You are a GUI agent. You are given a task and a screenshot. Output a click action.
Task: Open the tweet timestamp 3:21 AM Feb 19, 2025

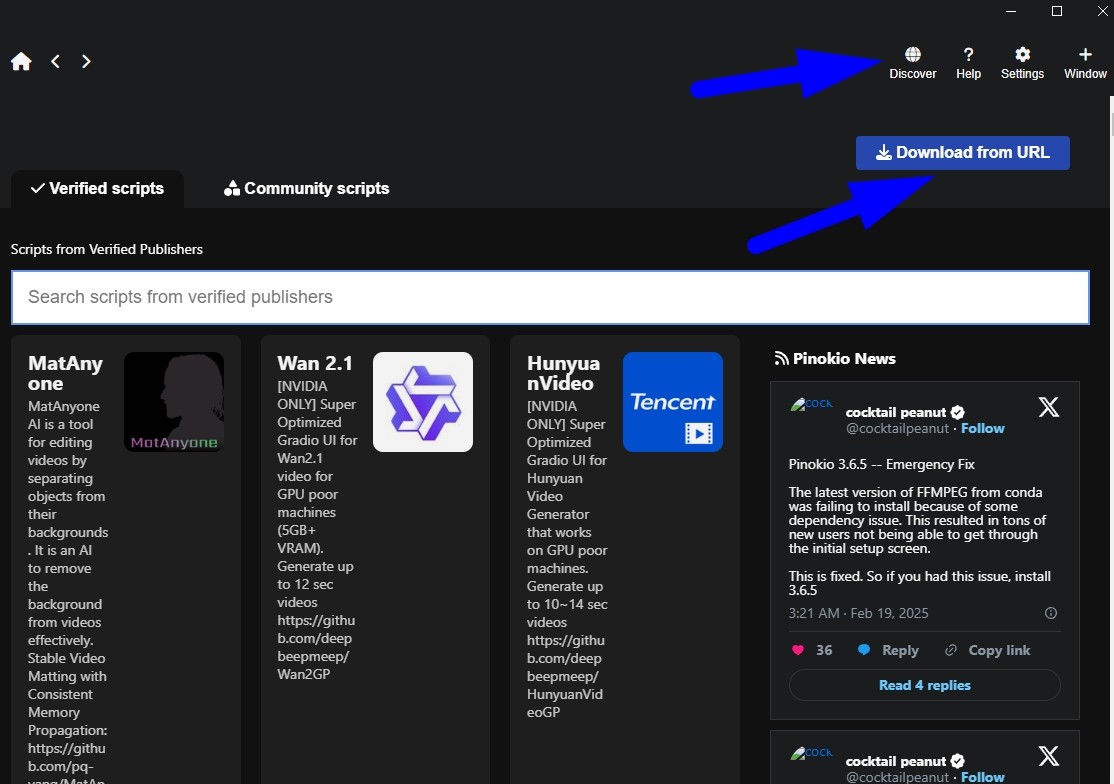(x=858, y=613)
